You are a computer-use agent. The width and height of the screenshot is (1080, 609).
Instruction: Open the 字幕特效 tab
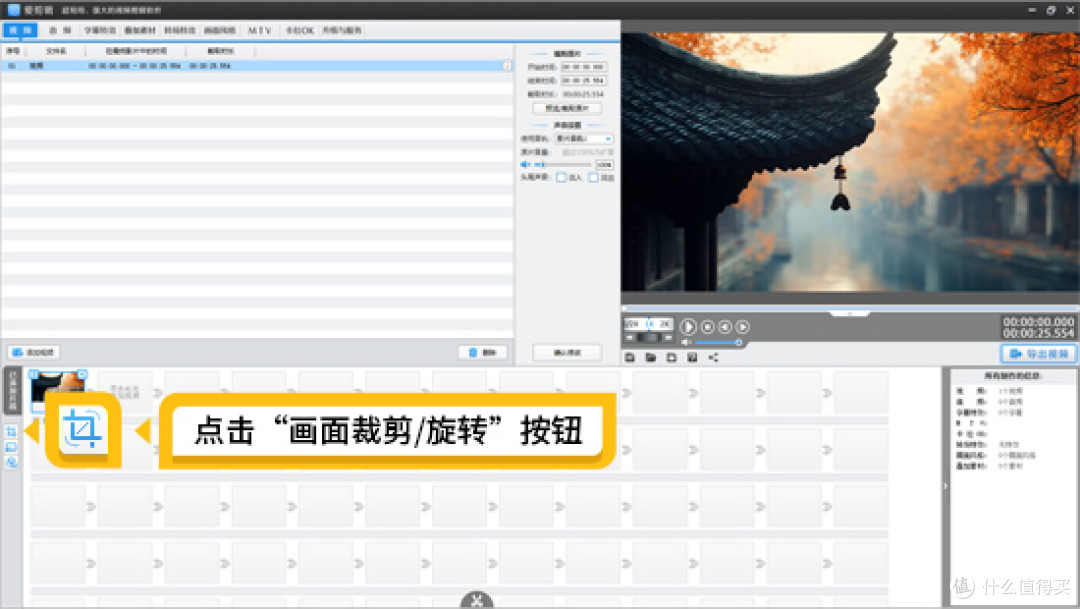[x=100, y=30]
